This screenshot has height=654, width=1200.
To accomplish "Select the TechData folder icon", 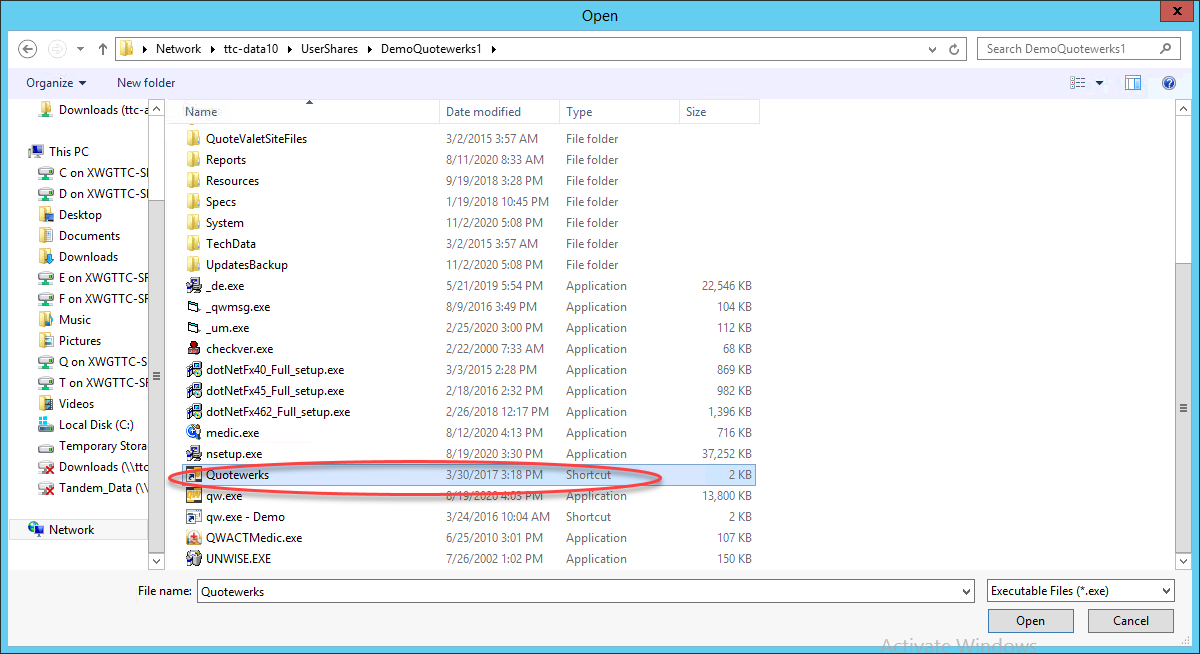I will pyautogui.click(x=194, y=244).
